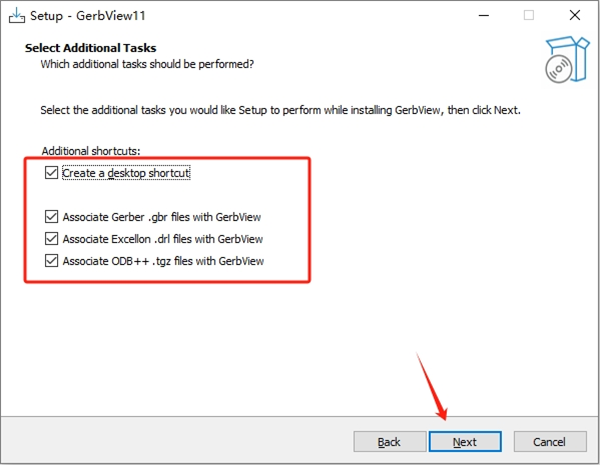
Task: Click the maximize window button
Action: pyautogui.click(x=528, y=14)
